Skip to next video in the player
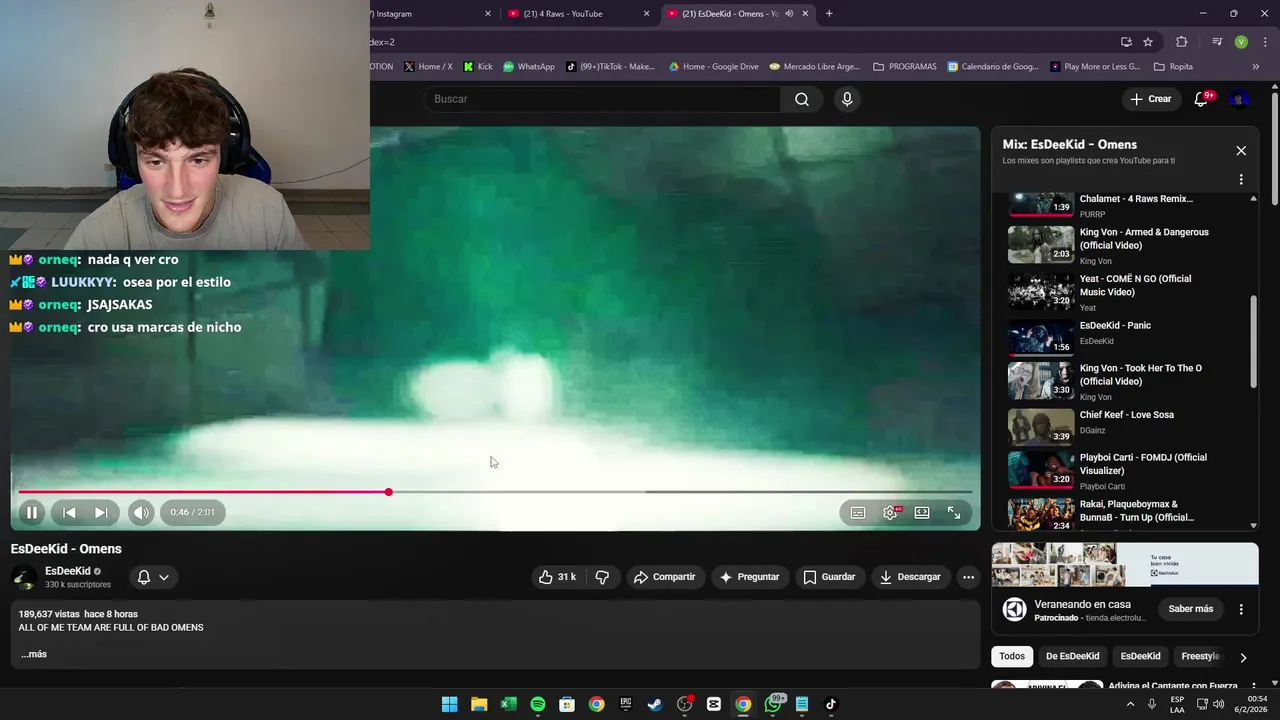 point(101,512)
